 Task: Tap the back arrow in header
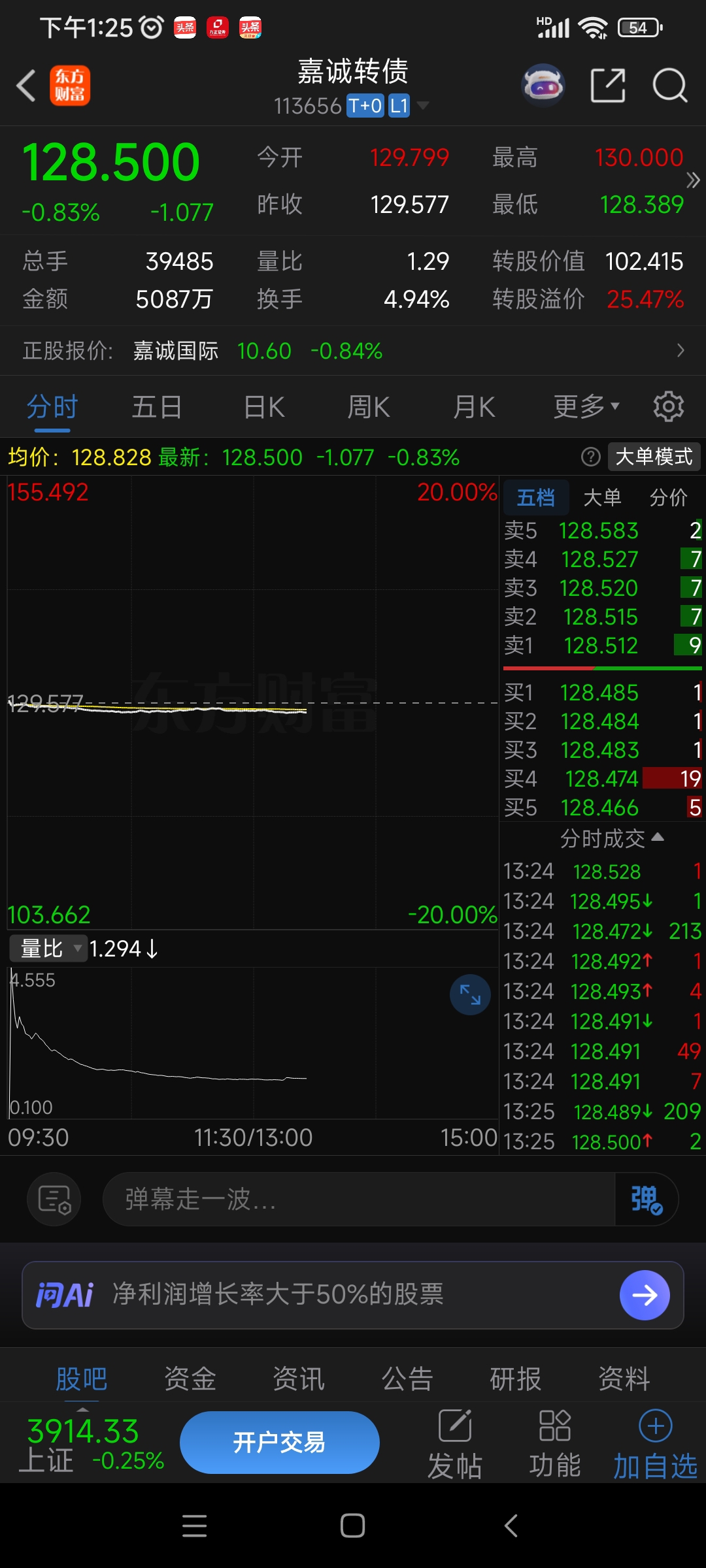[26, 86]
